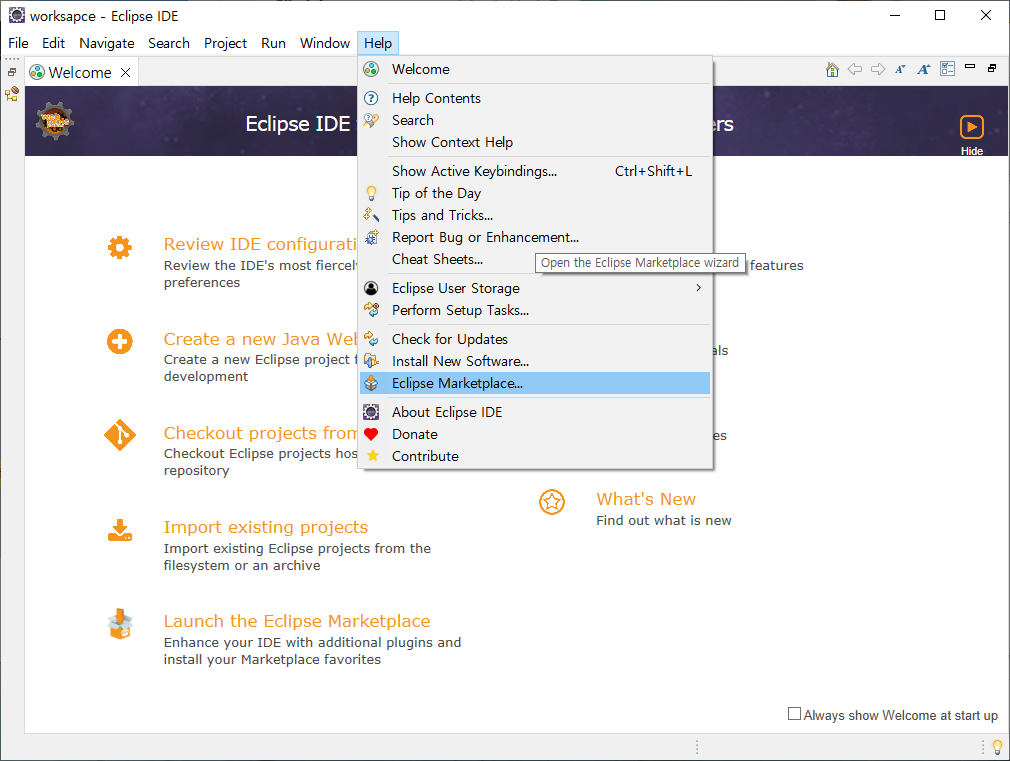Click the status bar lightbulb tip icon
Image resolution: width=1010 pixels, height=761 pixels.
997,747
